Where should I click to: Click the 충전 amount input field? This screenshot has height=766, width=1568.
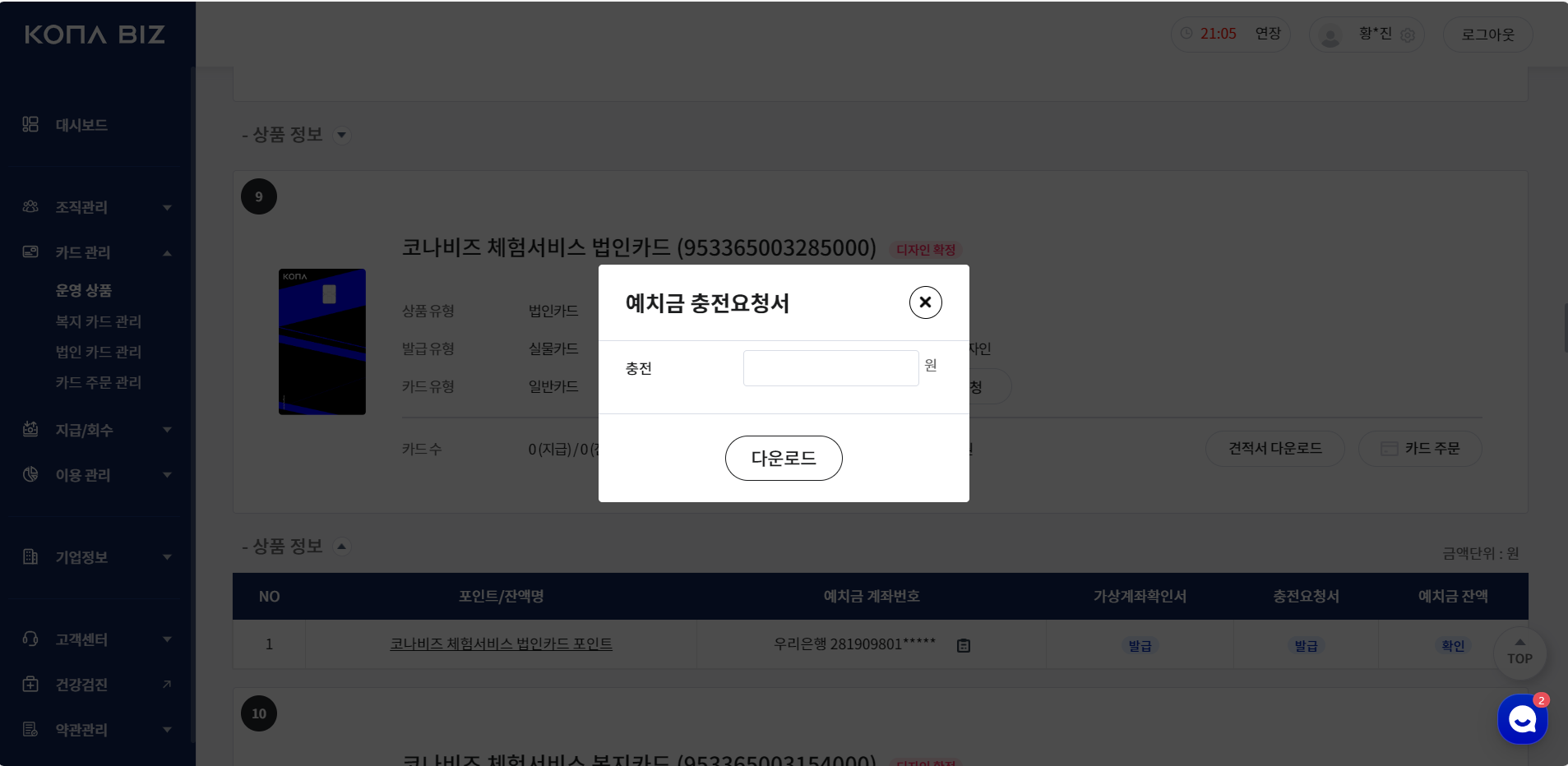pos(830,368)
